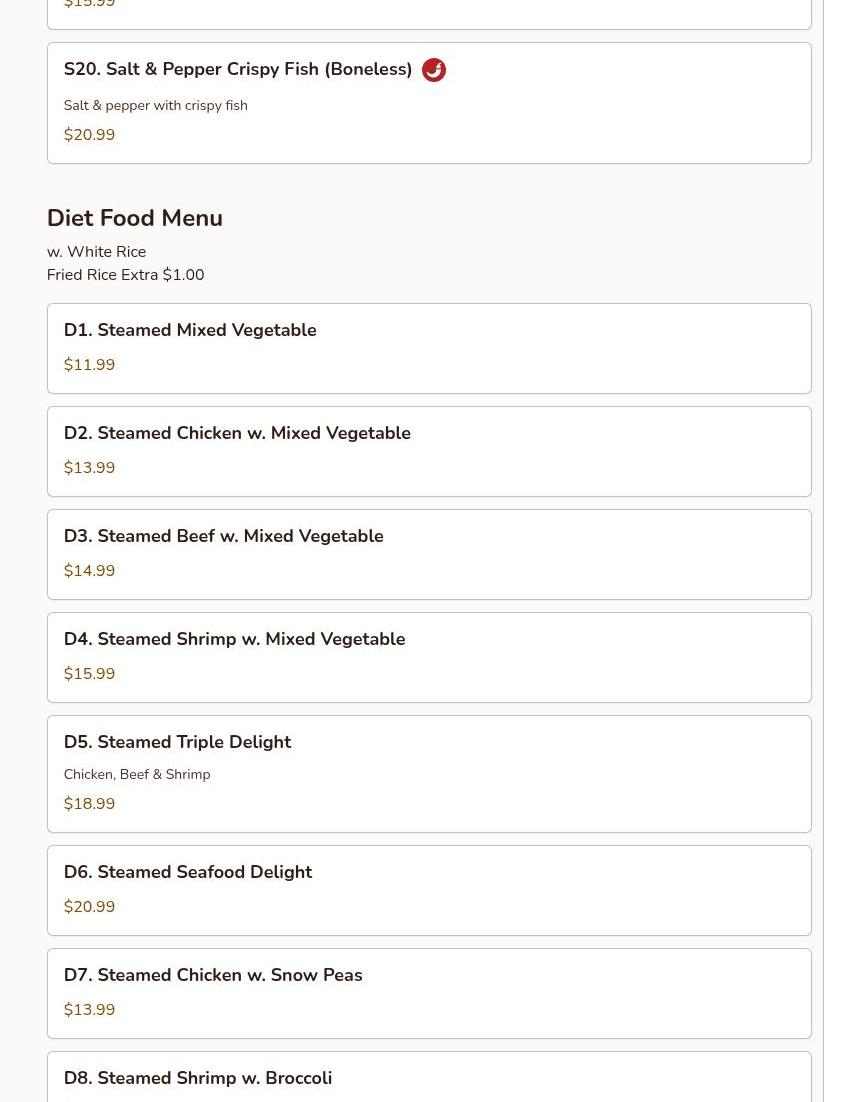Add D4 Steamed Shrimp w. Mixed Vegetable

click(x=234, y=640)
